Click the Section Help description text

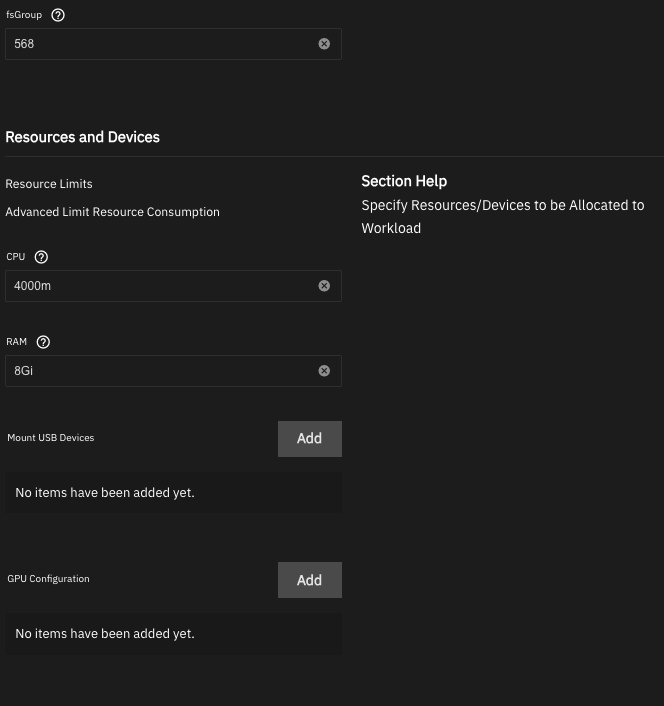click(x=503, y=217)
